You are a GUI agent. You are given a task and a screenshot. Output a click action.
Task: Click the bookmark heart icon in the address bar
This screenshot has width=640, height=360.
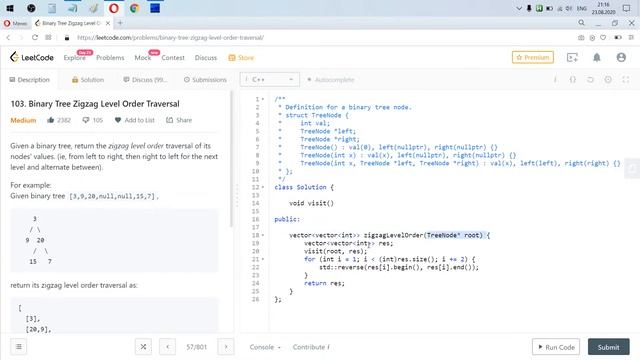(x=603, y=38)
